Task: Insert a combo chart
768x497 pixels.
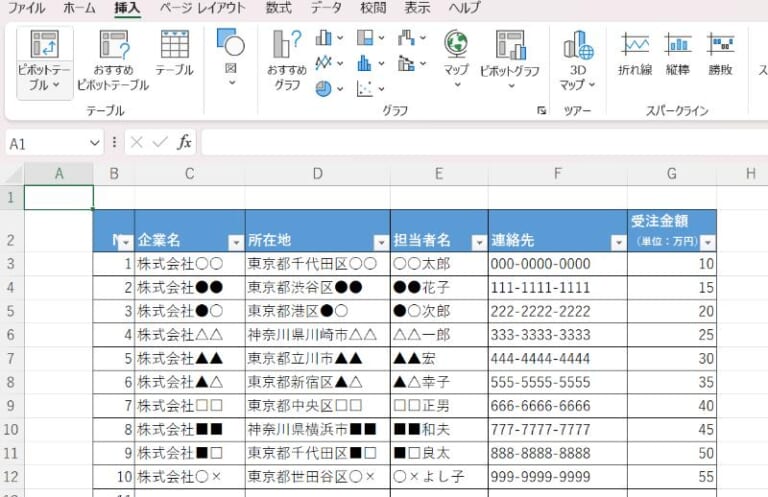Action: [407, 63]
